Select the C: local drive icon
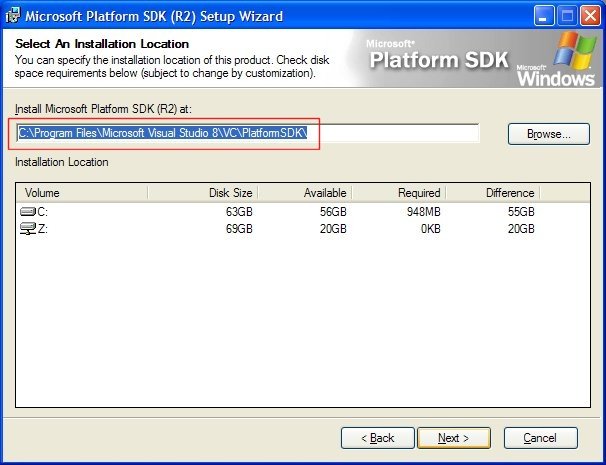The image size is (606, 465). [28, 212]
